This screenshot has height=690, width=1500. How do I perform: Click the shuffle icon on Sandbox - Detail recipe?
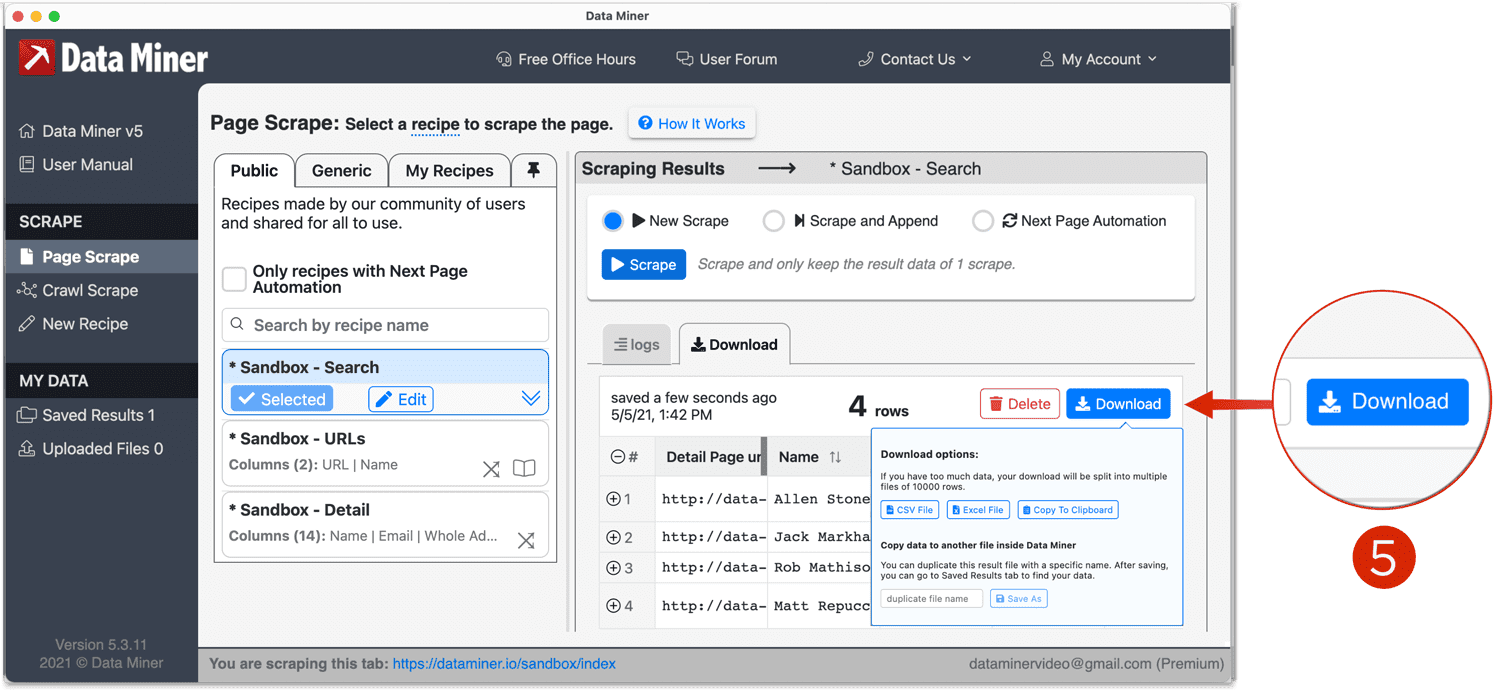(x=526, y=539)
